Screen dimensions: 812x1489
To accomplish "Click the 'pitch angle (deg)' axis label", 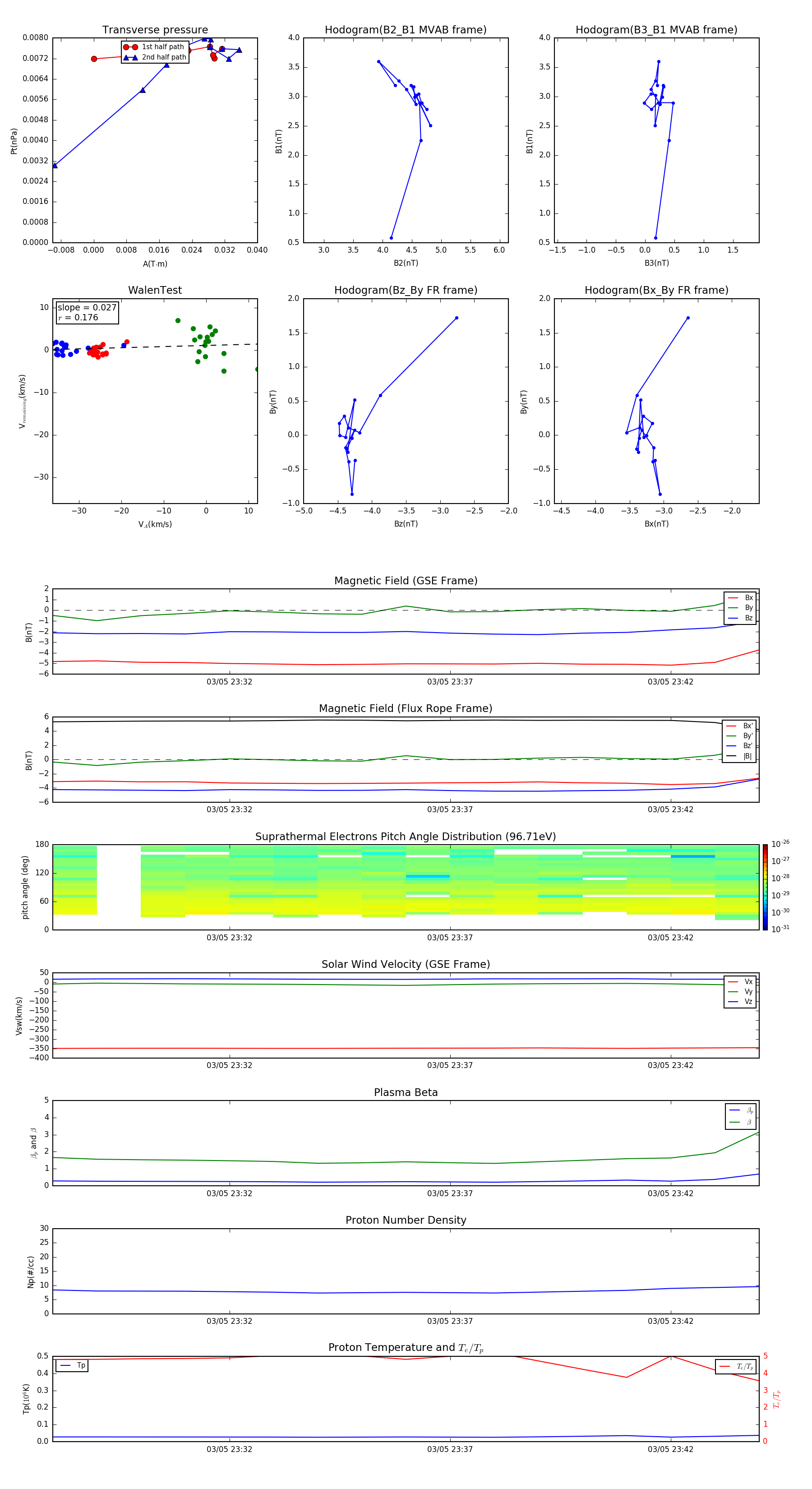I will [x=25, y=887].
